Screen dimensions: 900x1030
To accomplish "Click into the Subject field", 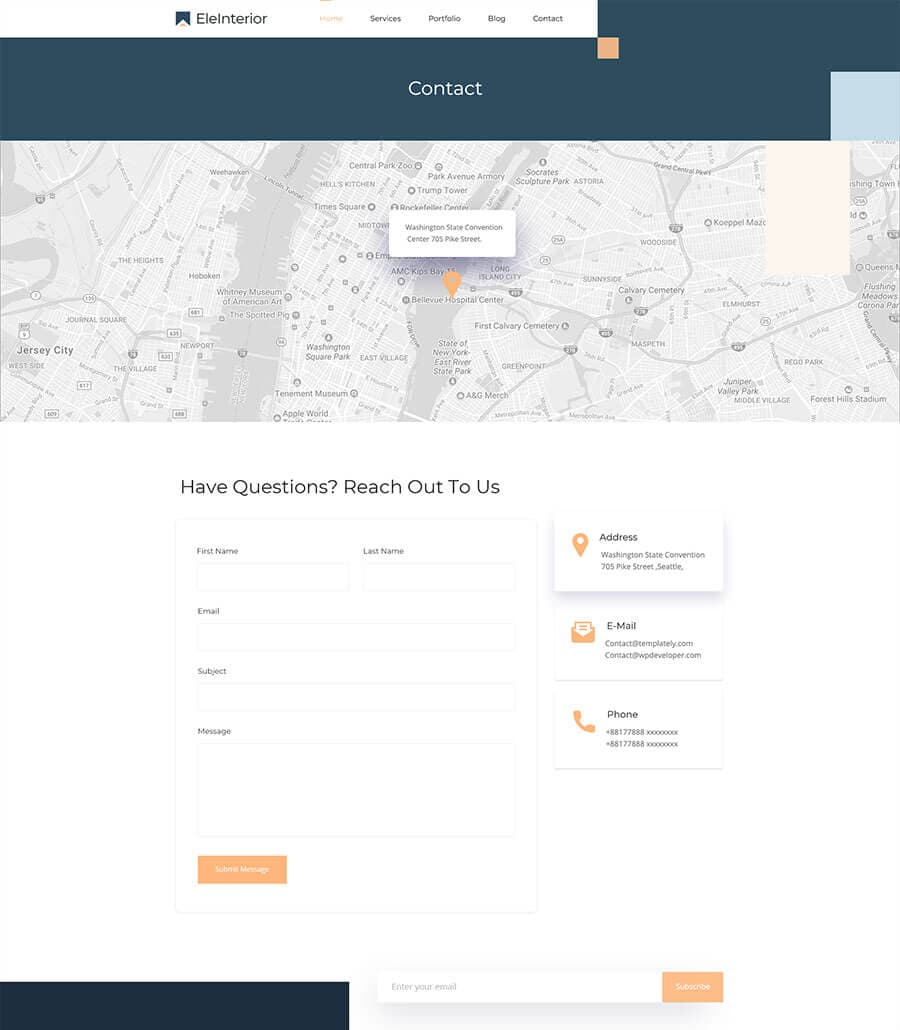I will coord(356,696).
